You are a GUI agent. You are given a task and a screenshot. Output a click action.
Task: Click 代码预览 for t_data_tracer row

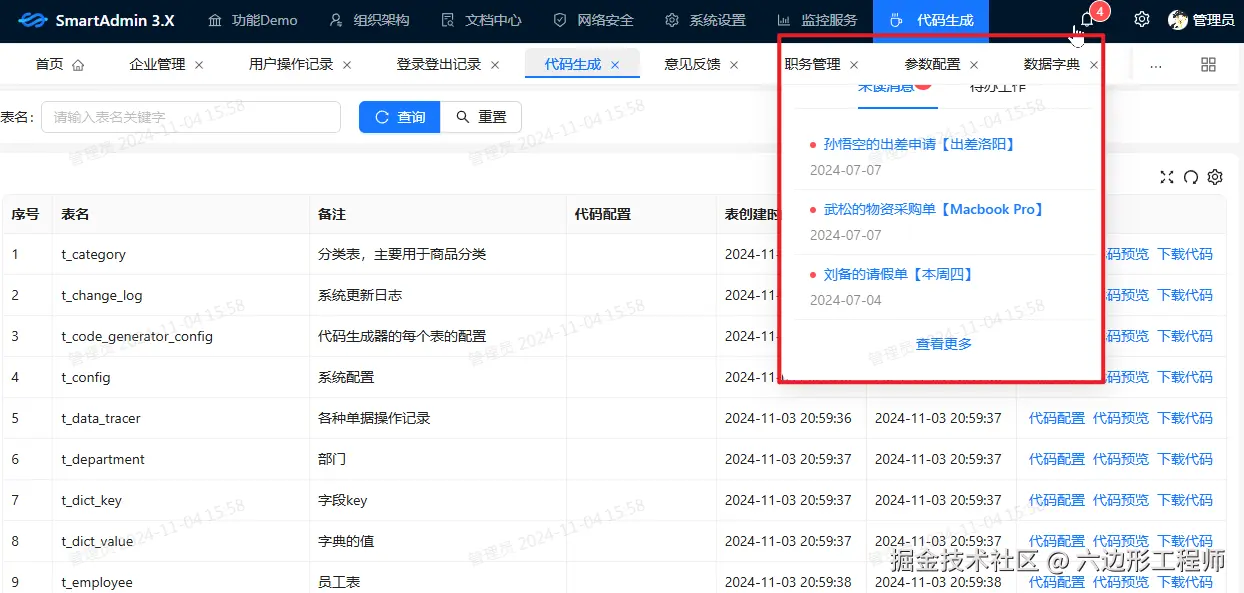point(1121,418)
